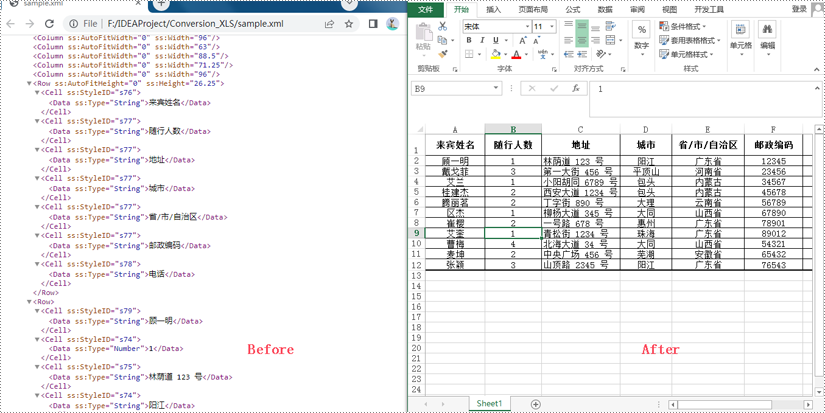Screen dimensions: 825x413
Task: Switch to the Data (数据) tab
Action: tap(605, 9)
